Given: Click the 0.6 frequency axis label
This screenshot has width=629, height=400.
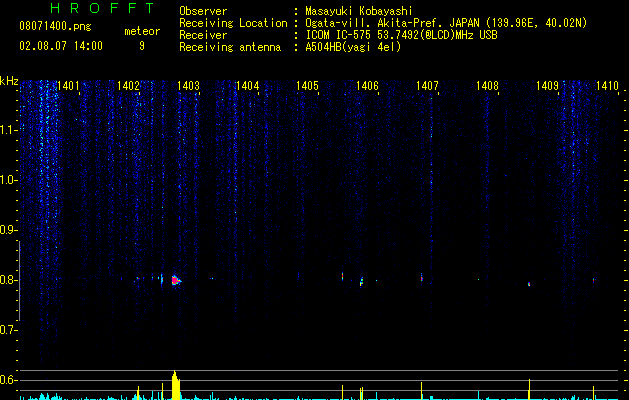Looking at the screenshot, I should pyautogui.click(x=8, y=380).
